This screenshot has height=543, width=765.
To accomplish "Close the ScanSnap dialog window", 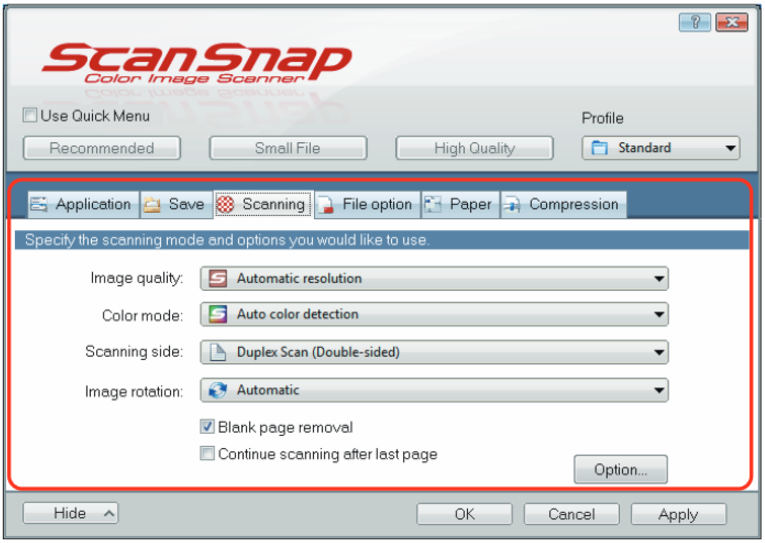I will tap(732, 22).
